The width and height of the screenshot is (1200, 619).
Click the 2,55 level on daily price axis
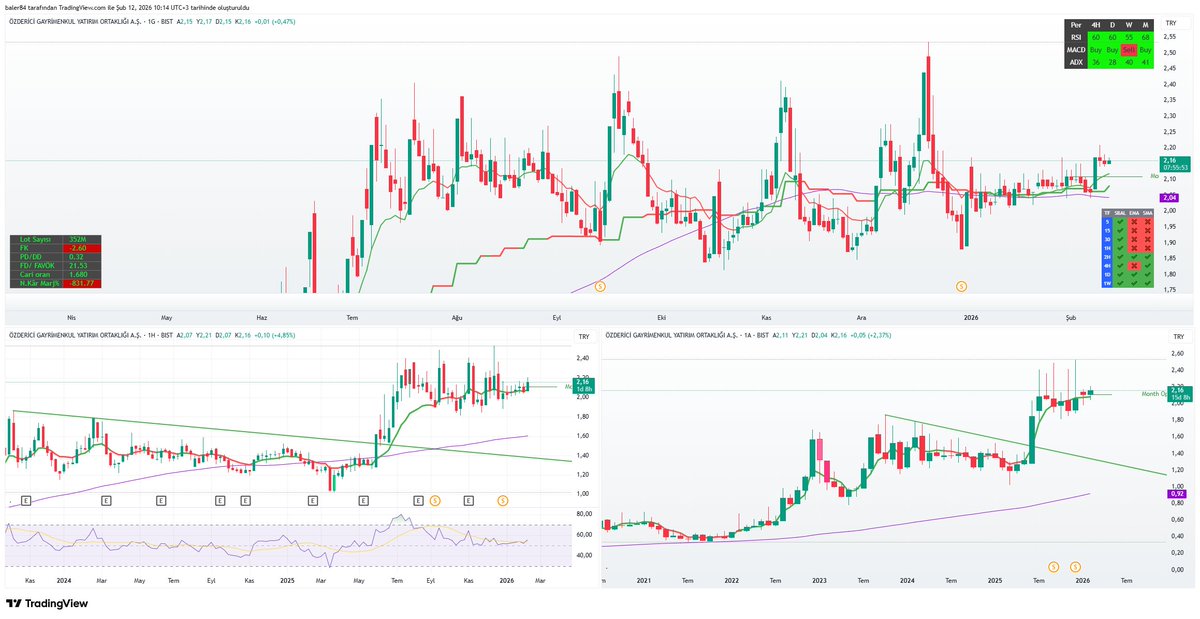pos(1170,37)
